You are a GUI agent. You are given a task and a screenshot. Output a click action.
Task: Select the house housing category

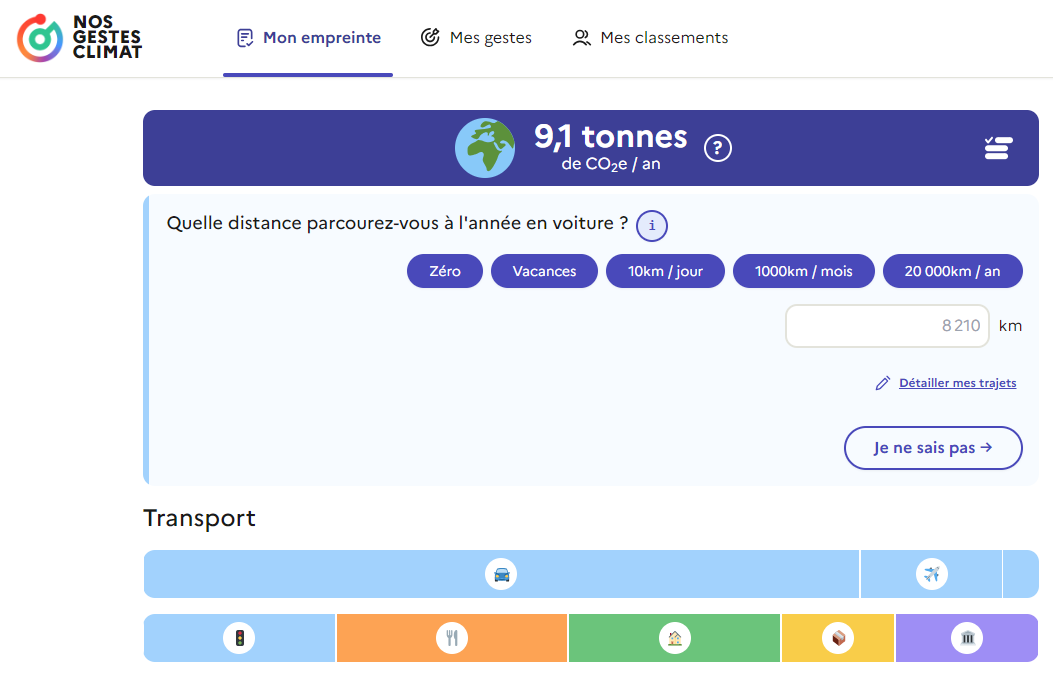pyautogui.click(x=674, y=638)
